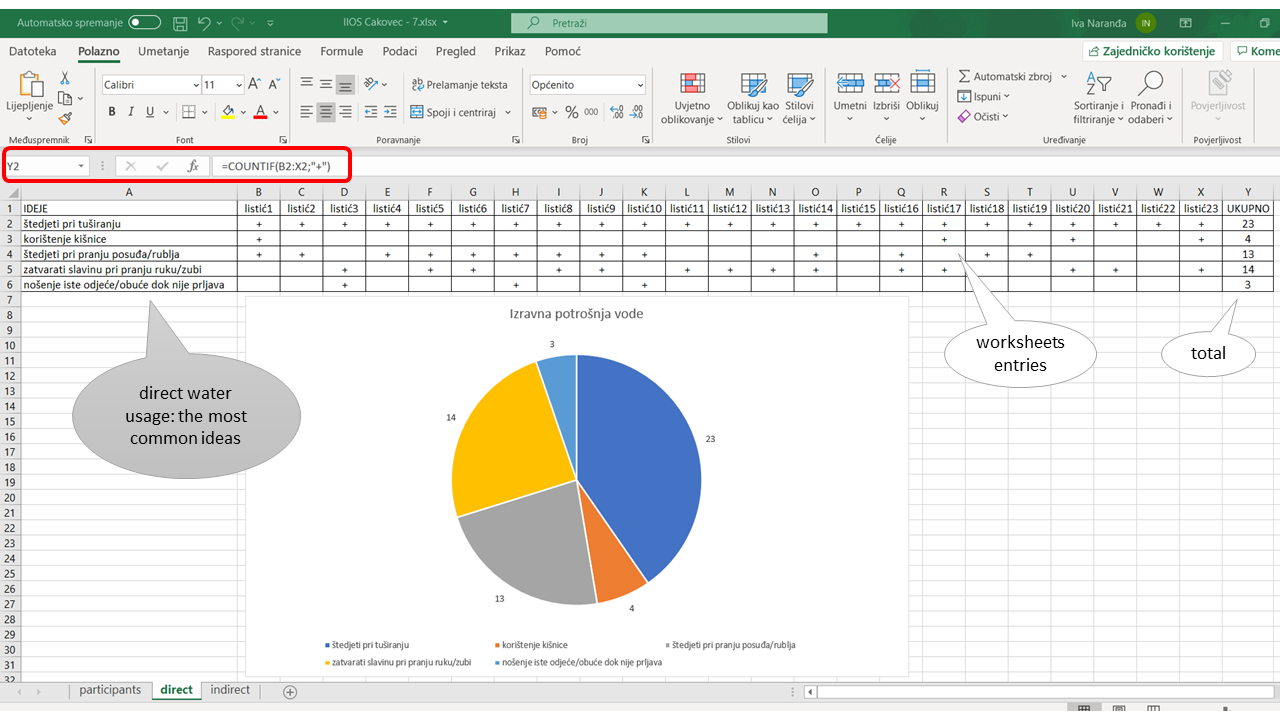Click the Borders icon
This screenshot has height=720, width=1280.
(x=188, y=112)
